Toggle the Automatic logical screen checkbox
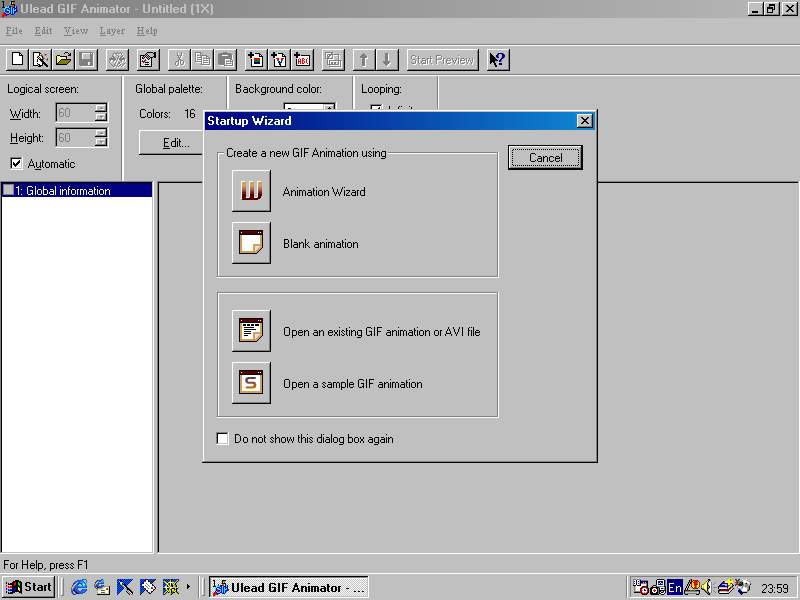The image size is (800, 600). point(16,164)
